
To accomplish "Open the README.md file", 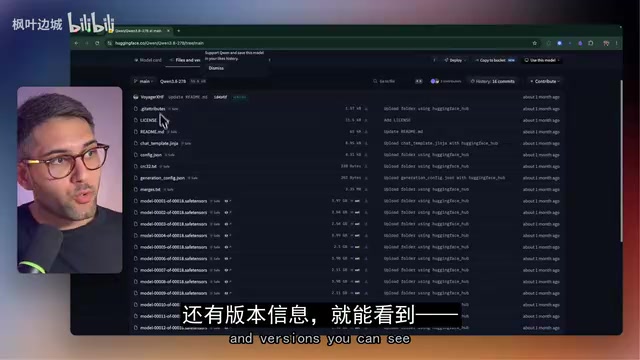I will click(152, 132).
